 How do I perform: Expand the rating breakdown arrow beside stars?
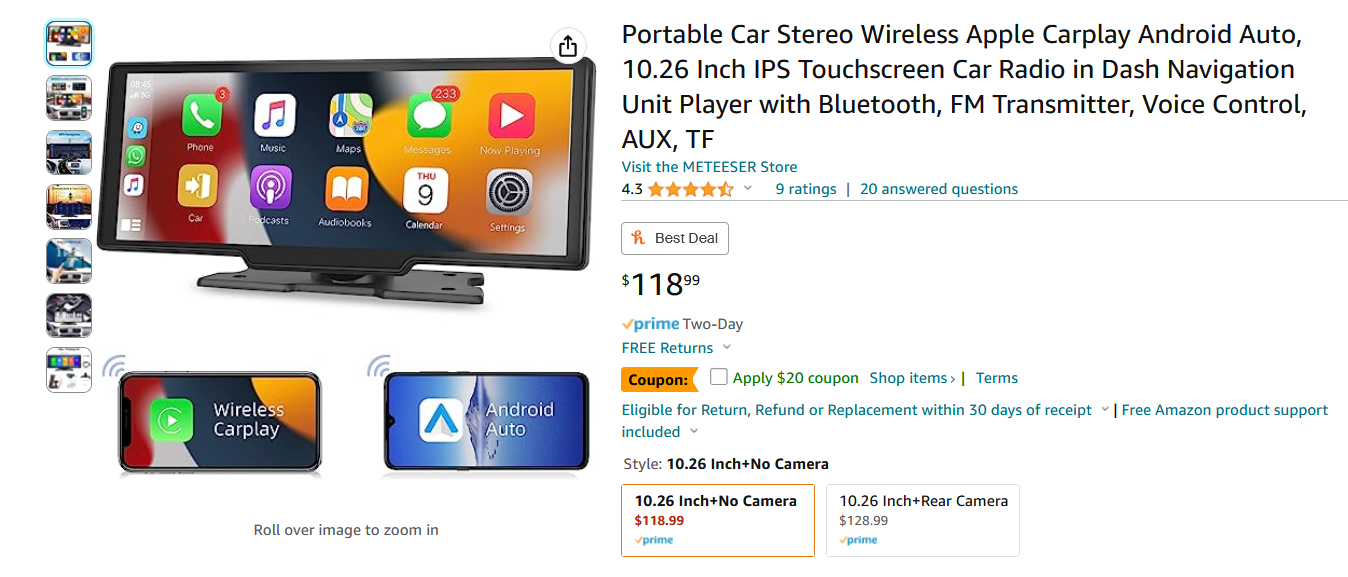pyautogui.click(x=747, y=188)
